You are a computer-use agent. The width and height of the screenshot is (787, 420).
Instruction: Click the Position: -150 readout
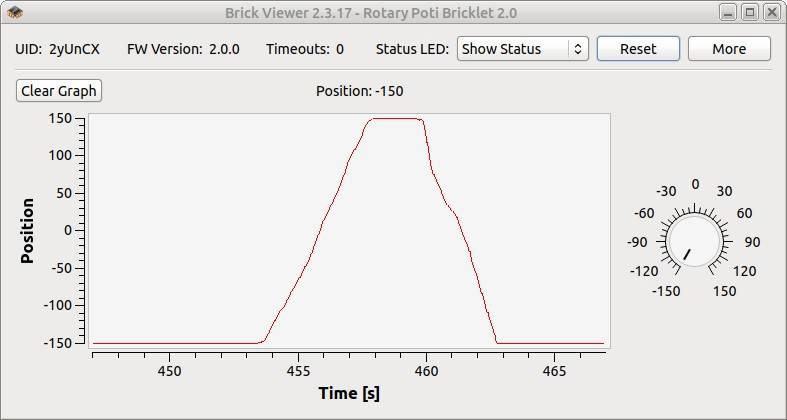pyautogui.click(x=360, y=91)
